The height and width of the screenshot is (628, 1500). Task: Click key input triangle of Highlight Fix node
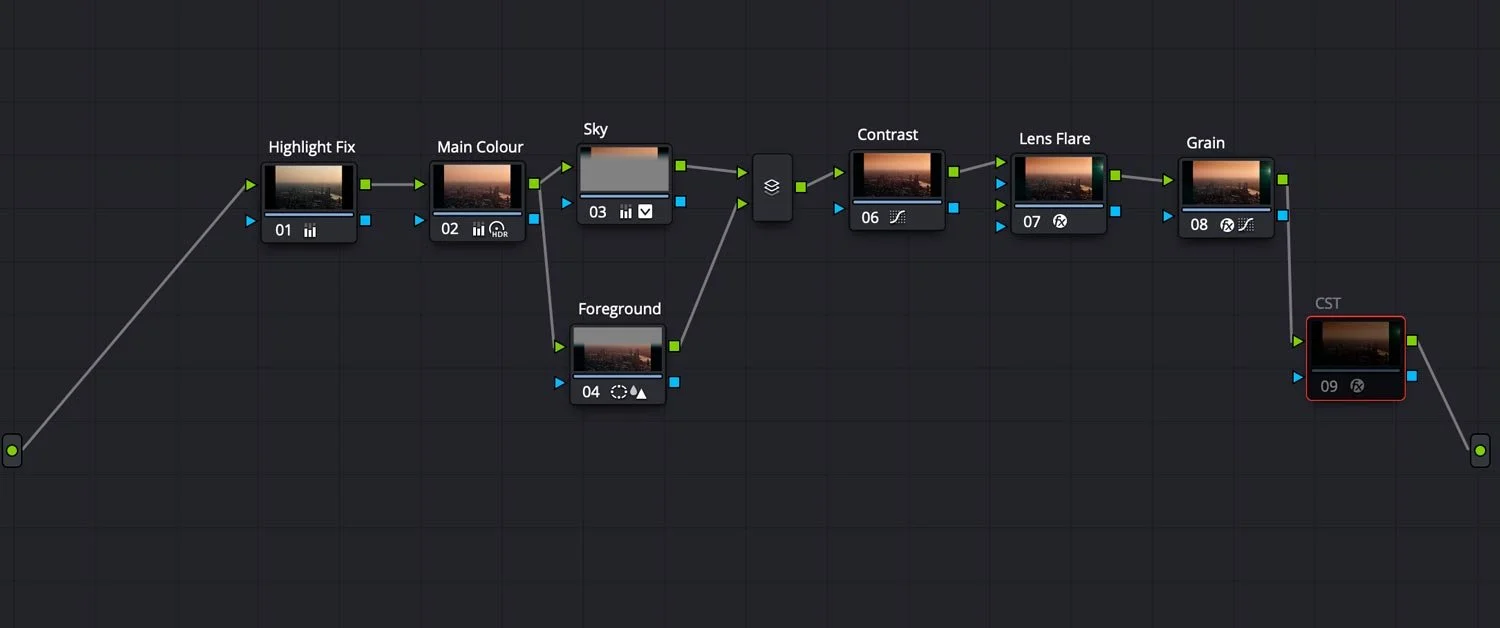point(251,220)
